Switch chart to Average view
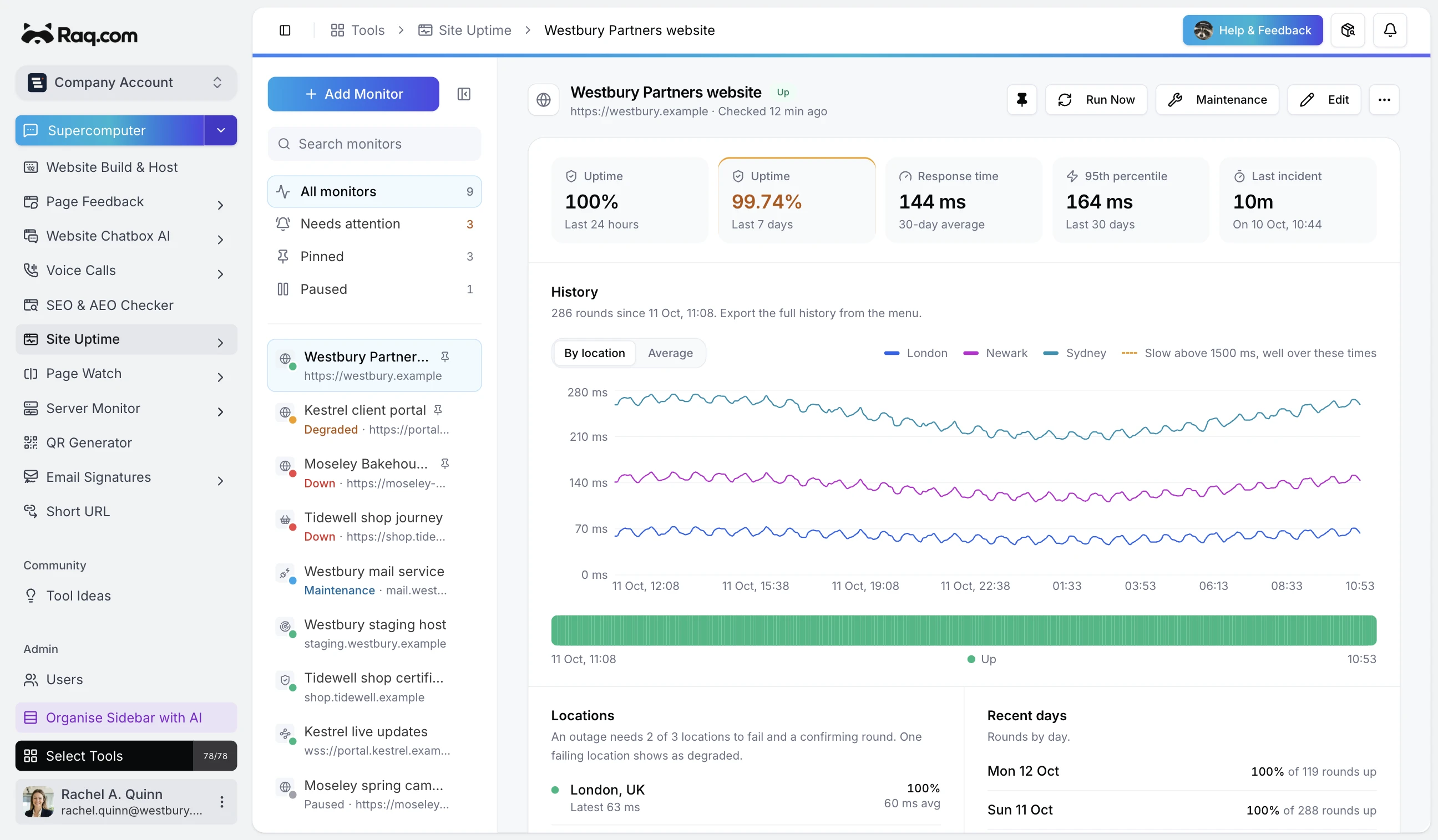This screenshot has width=1438, height=840. (x=670, y=353)
